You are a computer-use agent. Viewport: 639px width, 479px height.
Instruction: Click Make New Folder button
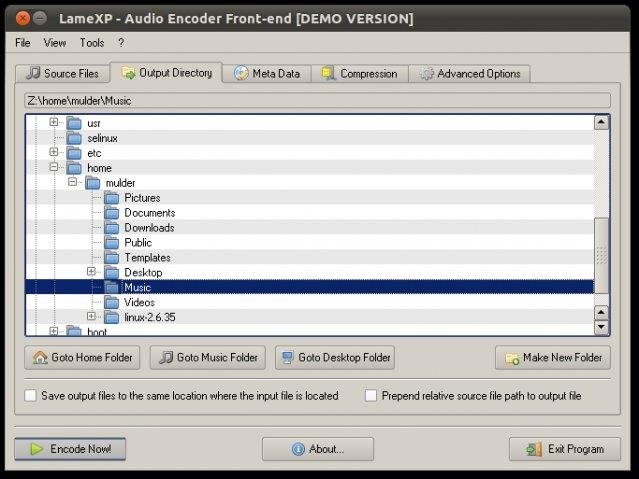pos(553,358)
